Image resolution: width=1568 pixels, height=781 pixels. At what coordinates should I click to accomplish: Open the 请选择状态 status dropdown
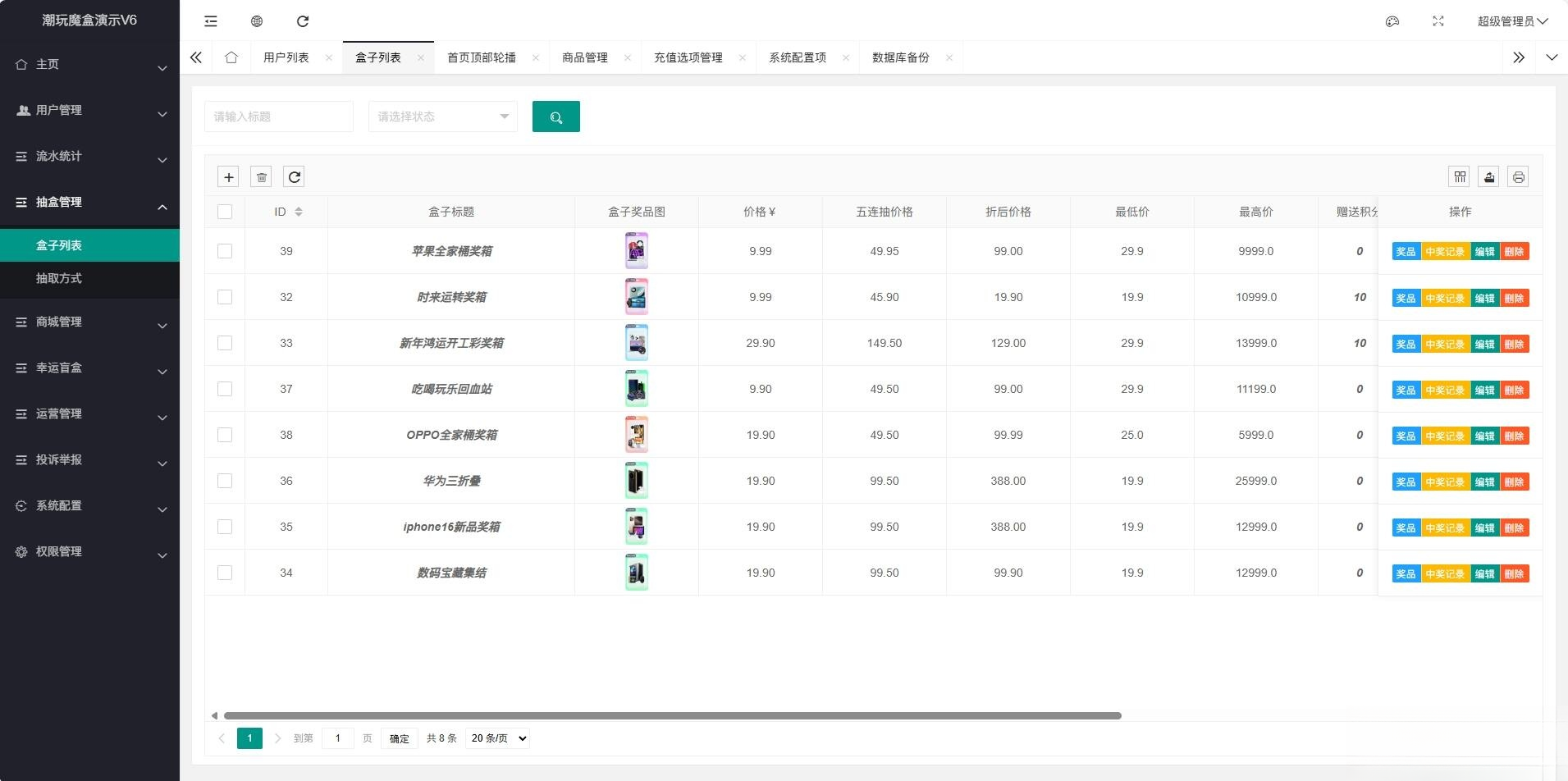pos(441,116)
